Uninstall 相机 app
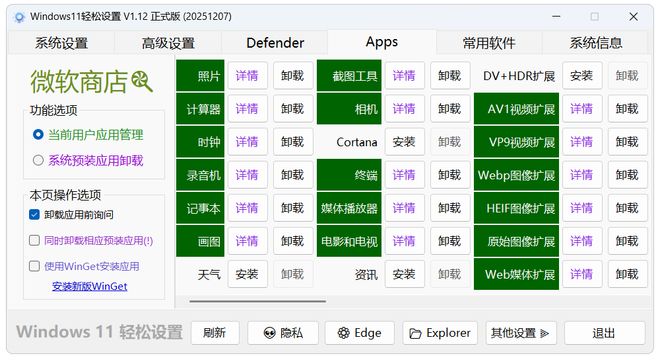Viewport: 660px width, 360px height. (450, 109)
